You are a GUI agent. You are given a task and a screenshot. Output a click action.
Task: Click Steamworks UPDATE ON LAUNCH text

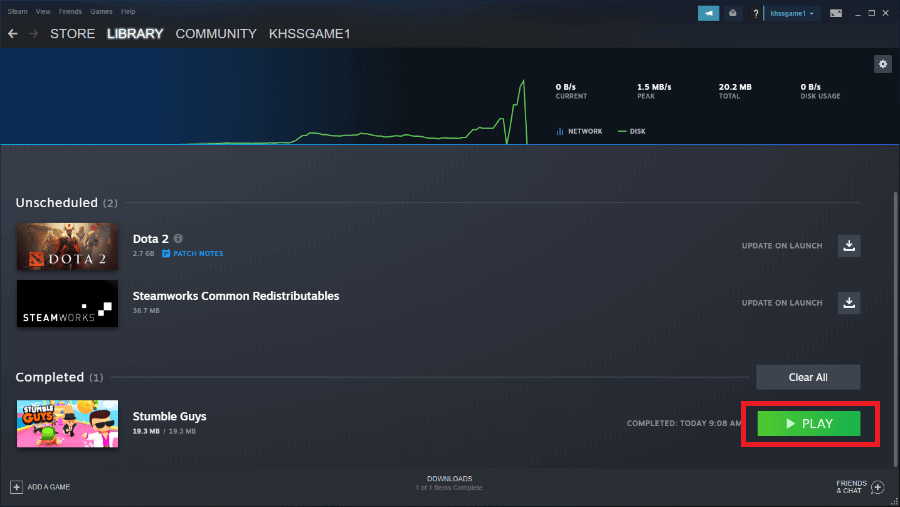click(782, 303)
